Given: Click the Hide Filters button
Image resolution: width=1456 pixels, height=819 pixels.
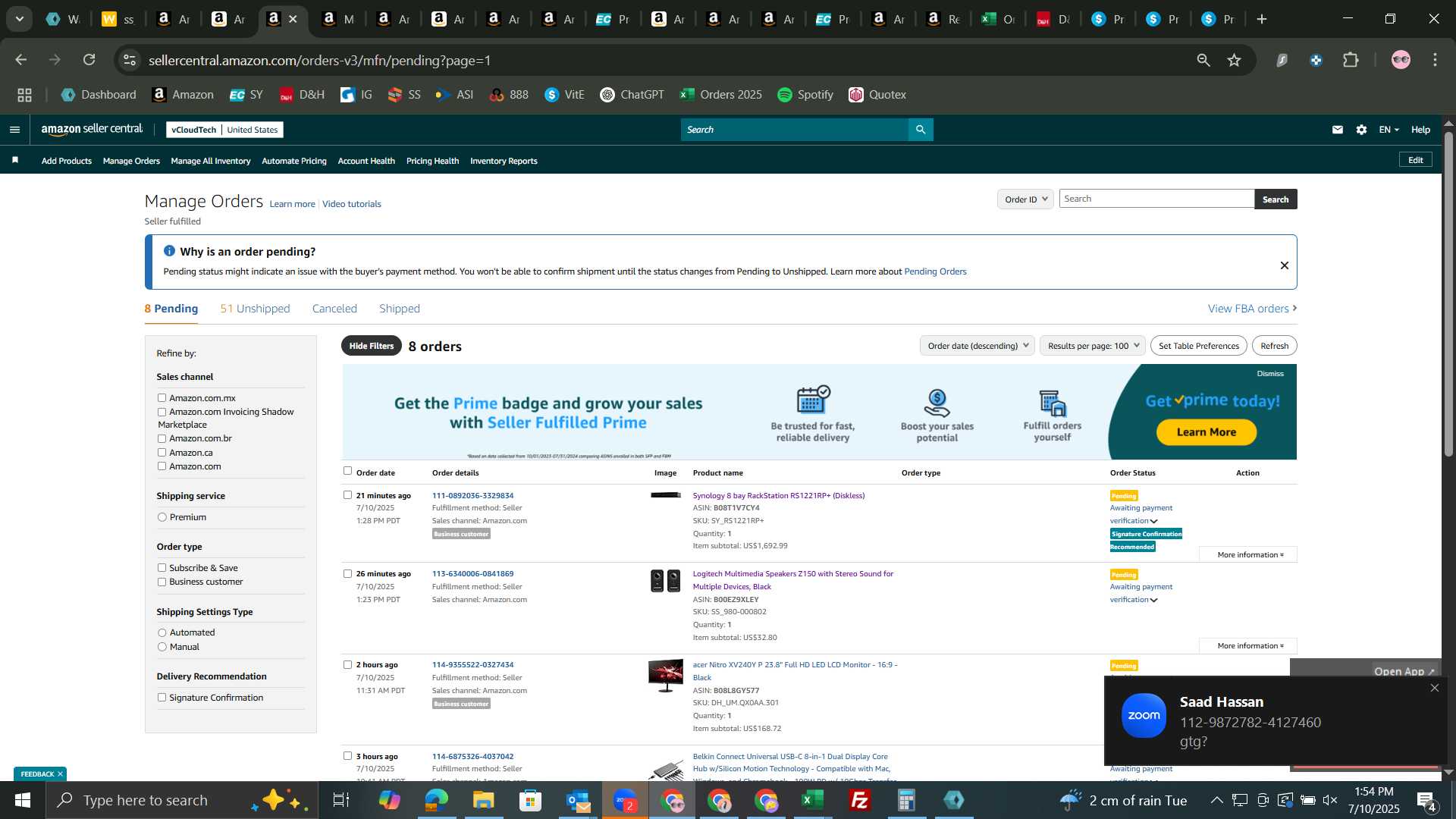Looking at the screenshot, I should click(x=372, y=346).
